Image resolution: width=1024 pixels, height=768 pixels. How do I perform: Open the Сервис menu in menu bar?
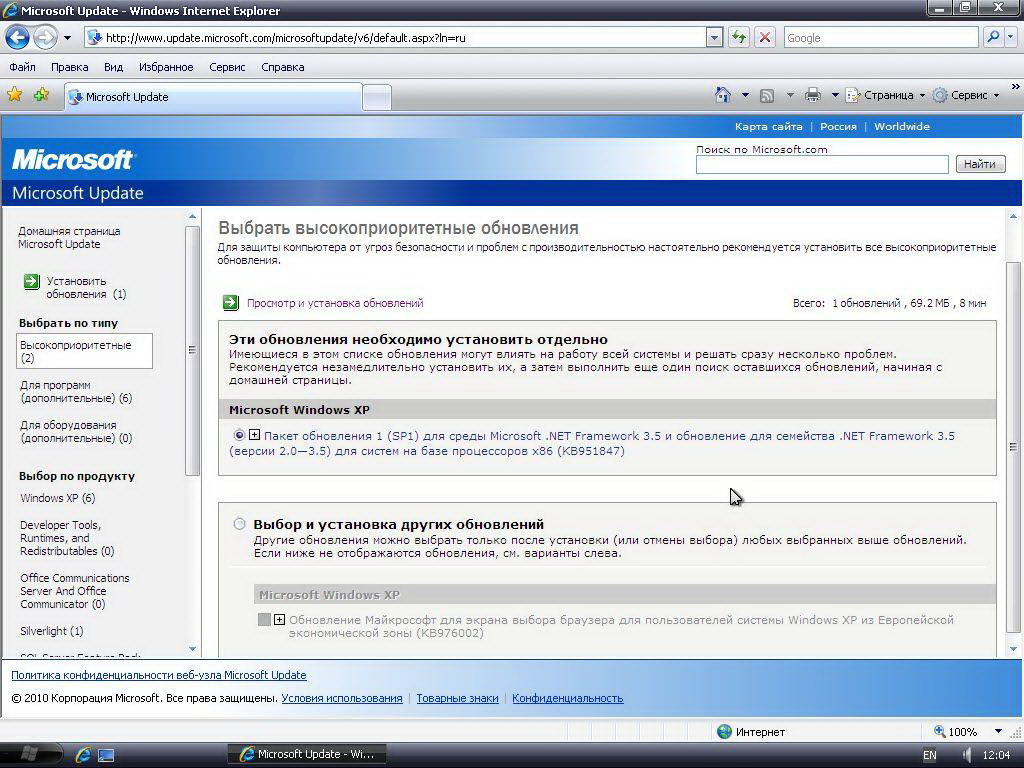coord(227,67)
